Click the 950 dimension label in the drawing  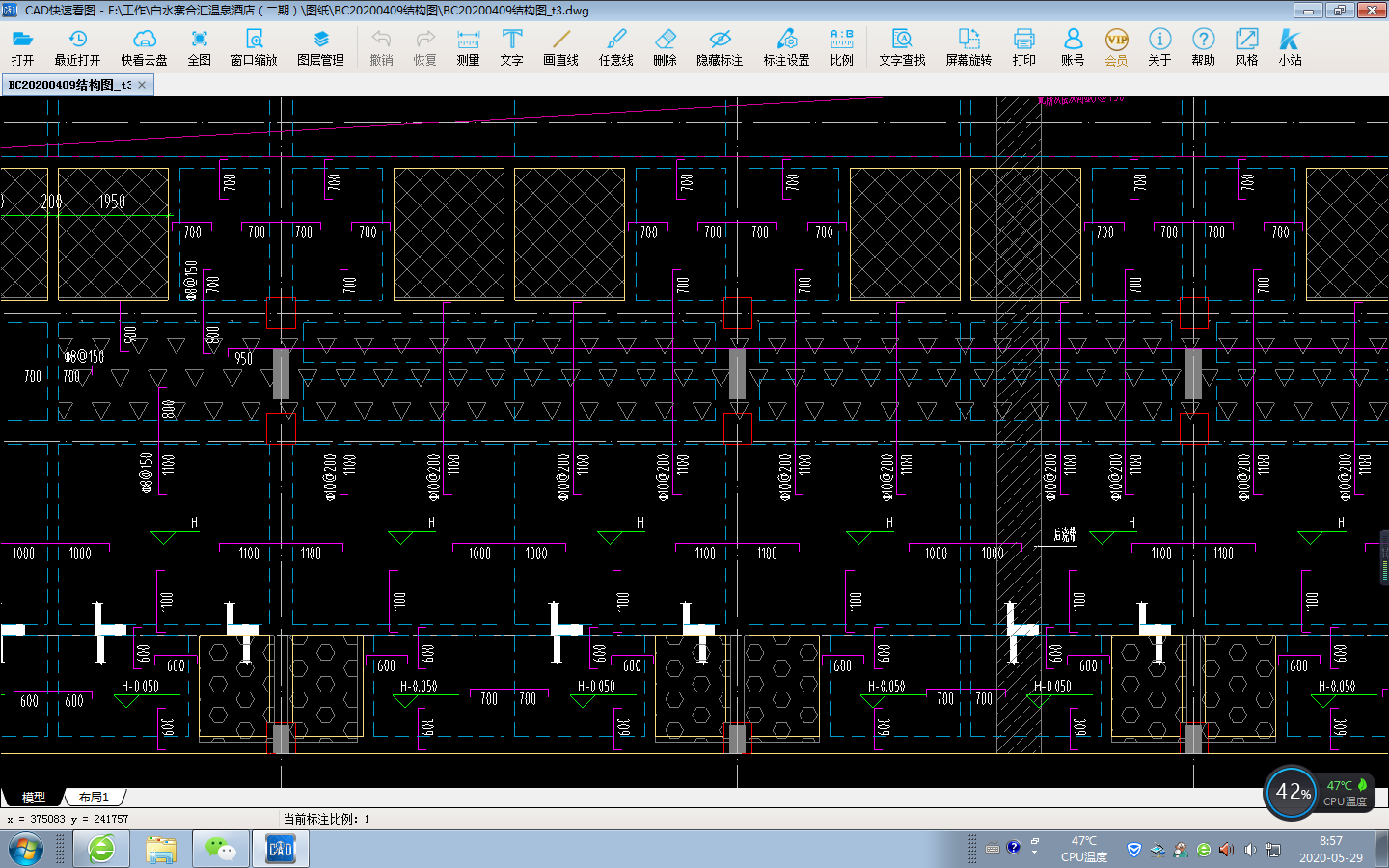pos(243,358)
